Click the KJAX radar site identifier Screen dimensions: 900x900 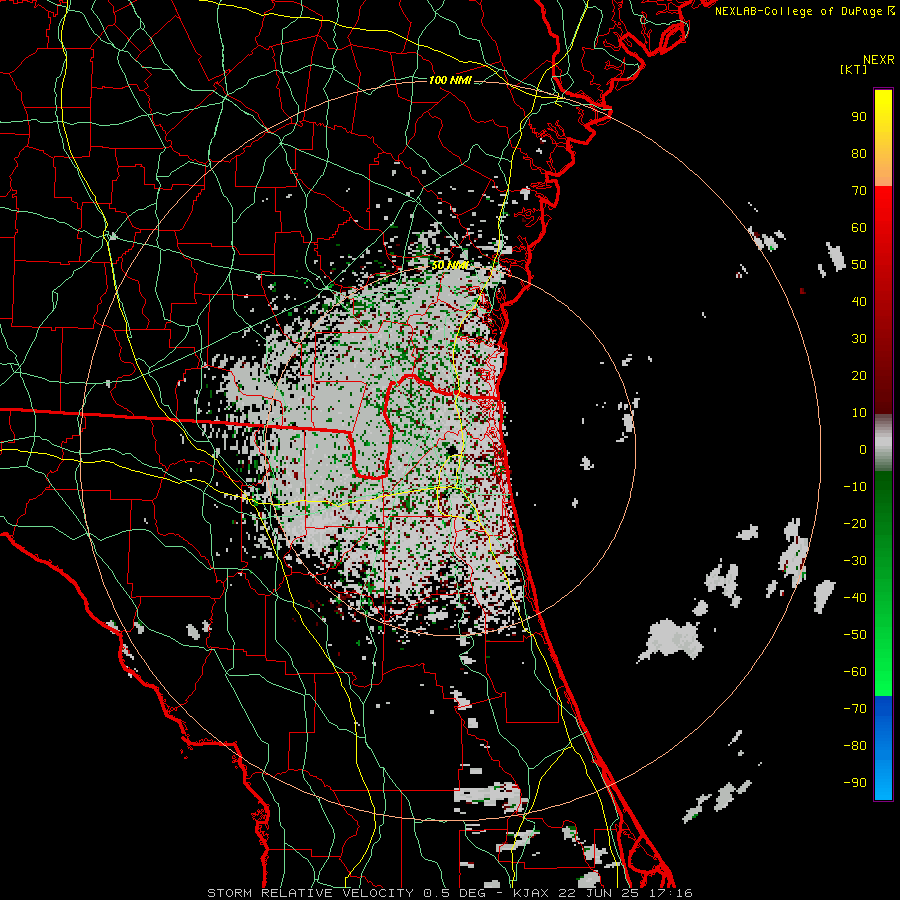click(531, 893)
